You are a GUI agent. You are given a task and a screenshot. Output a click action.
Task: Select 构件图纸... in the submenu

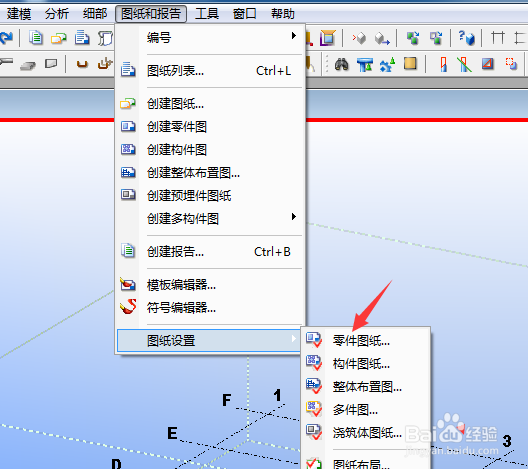click(x=366, y=364)
